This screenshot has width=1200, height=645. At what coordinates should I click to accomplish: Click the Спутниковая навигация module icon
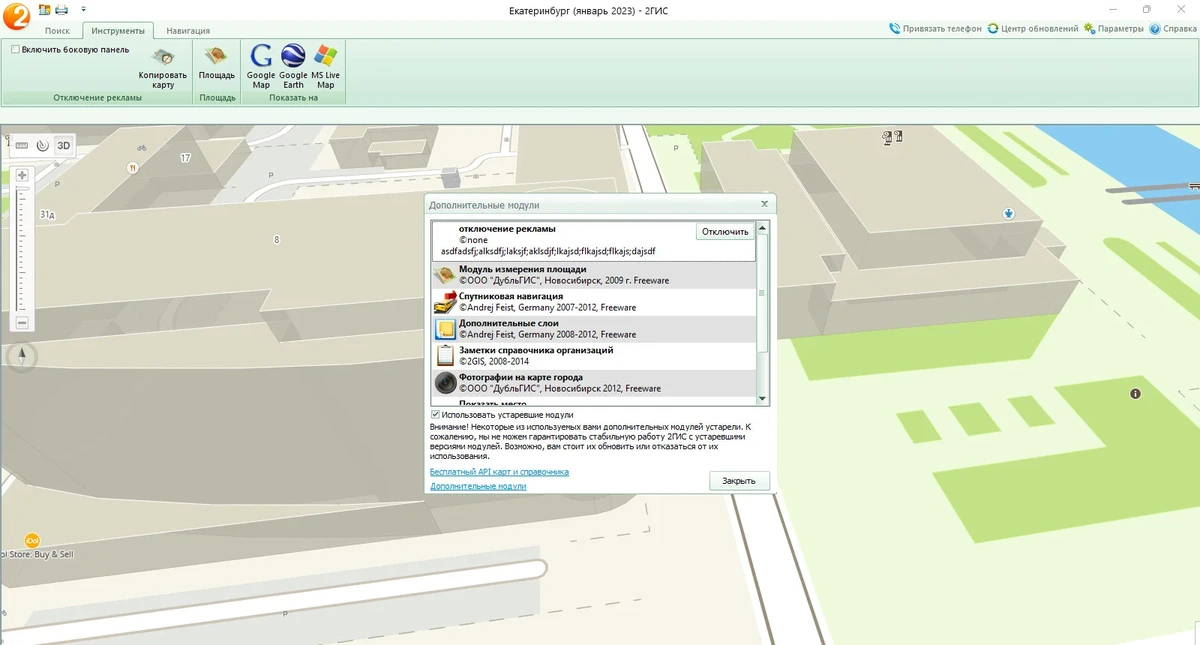point(445,302)
